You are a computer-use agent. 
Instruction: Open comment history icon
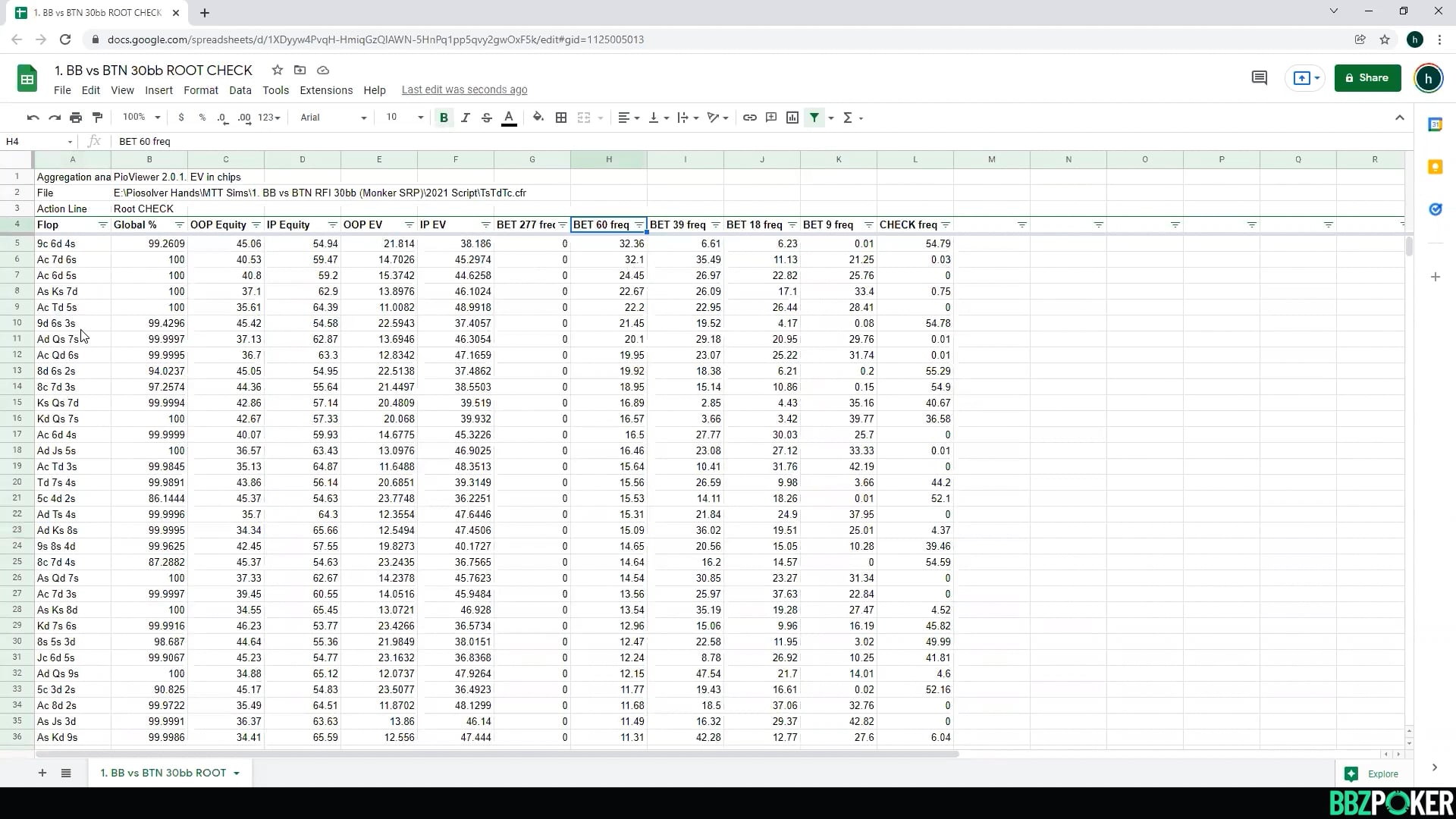coord(1259,78)
